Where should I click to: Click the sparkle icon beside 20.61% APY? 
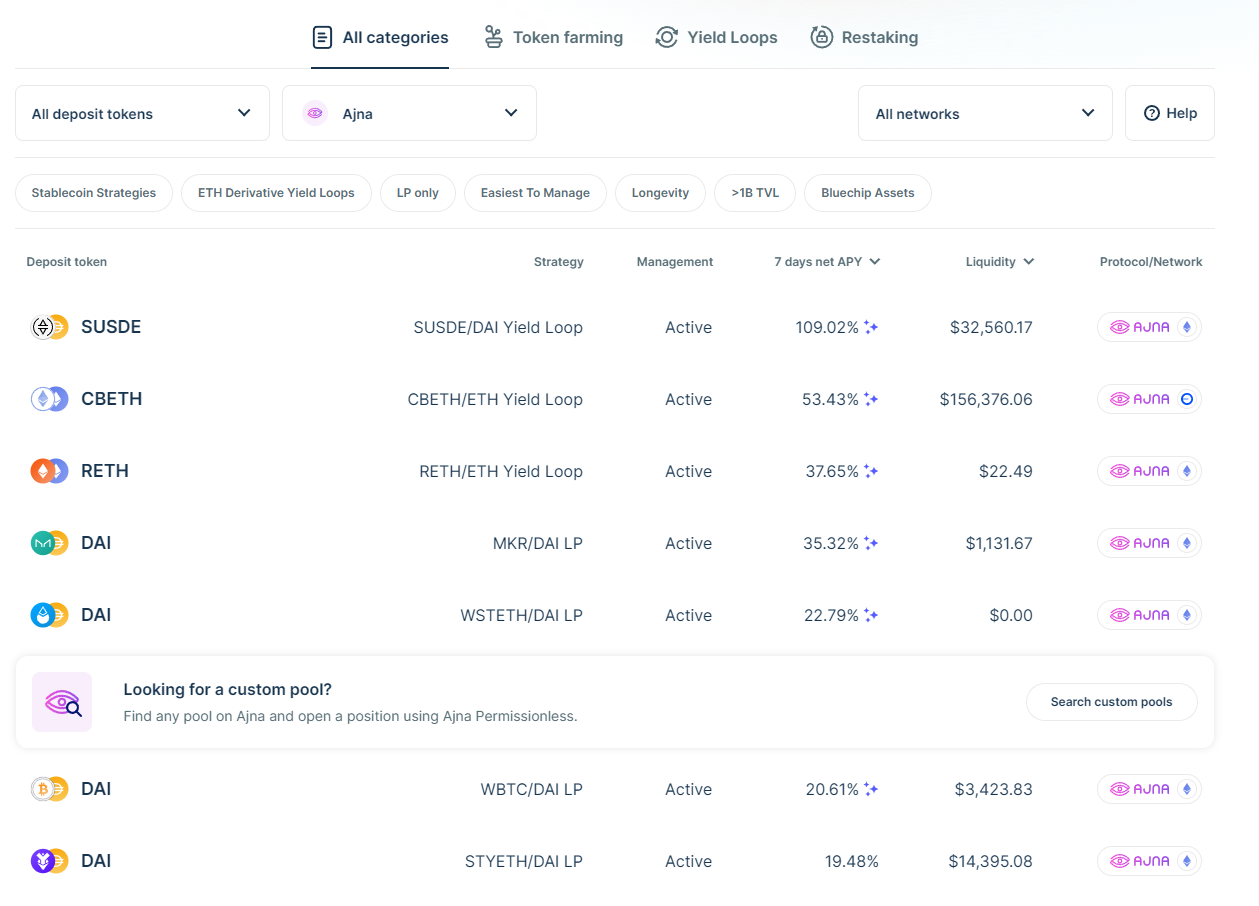click(x=871, y=789)
